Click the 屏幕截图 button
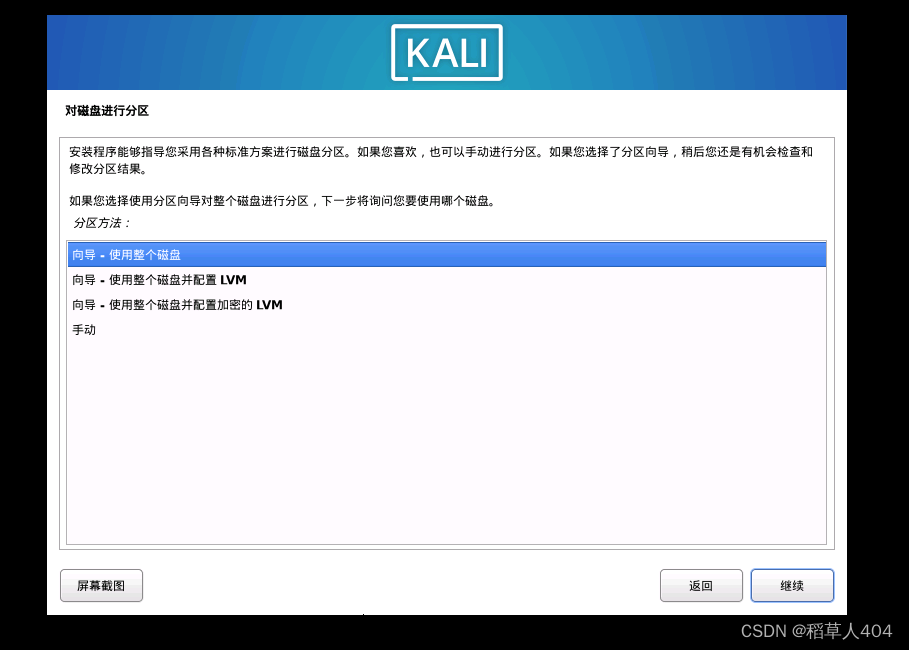909x650 pixels. click(x=101, y=586)
